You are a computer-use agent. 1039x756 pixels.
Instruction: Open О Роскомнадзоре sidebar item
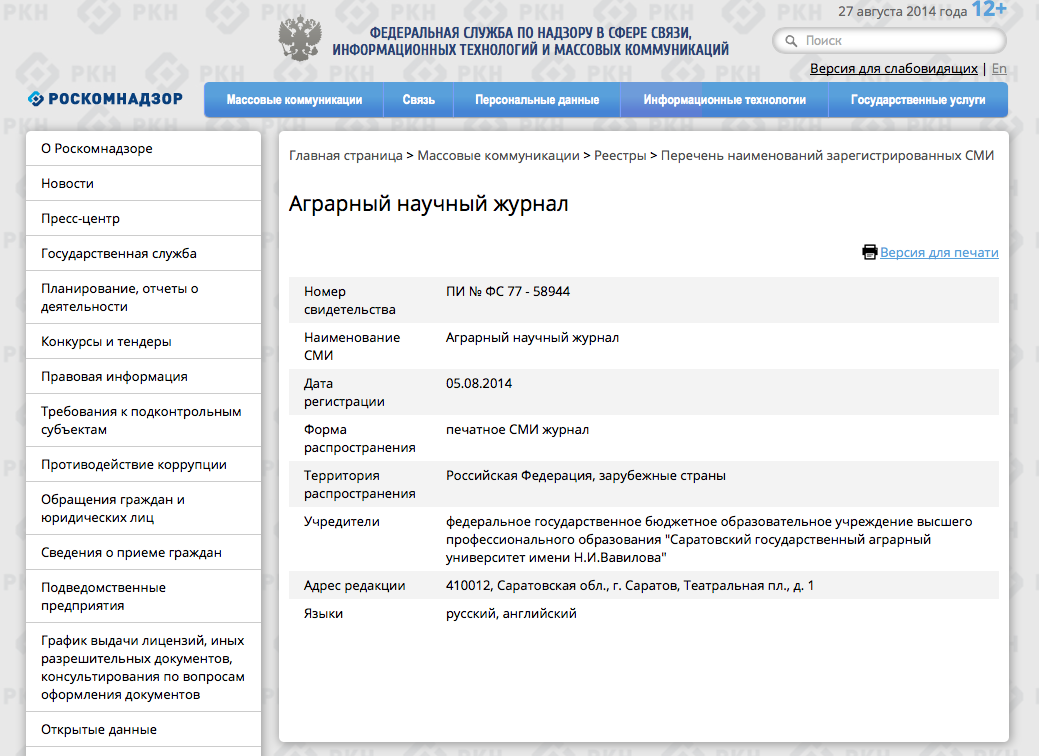143,148
